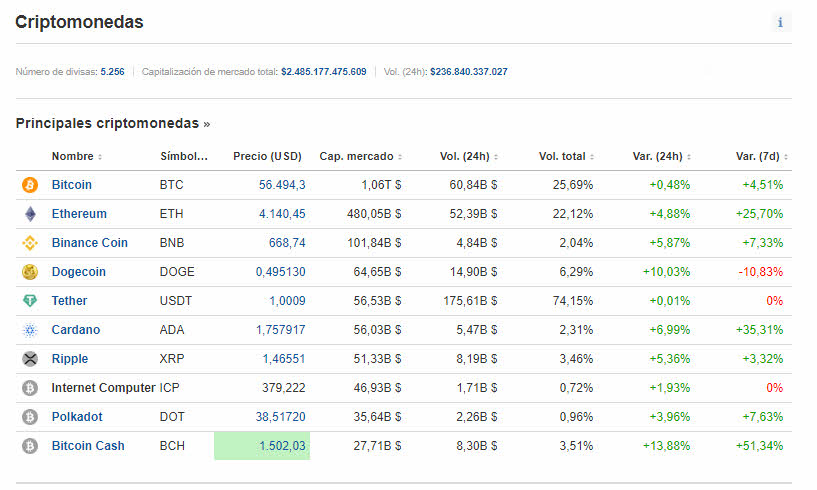Click the Polkadot row coin icon
This screenshot has width=817, height=490.
[x=29, y=417]
